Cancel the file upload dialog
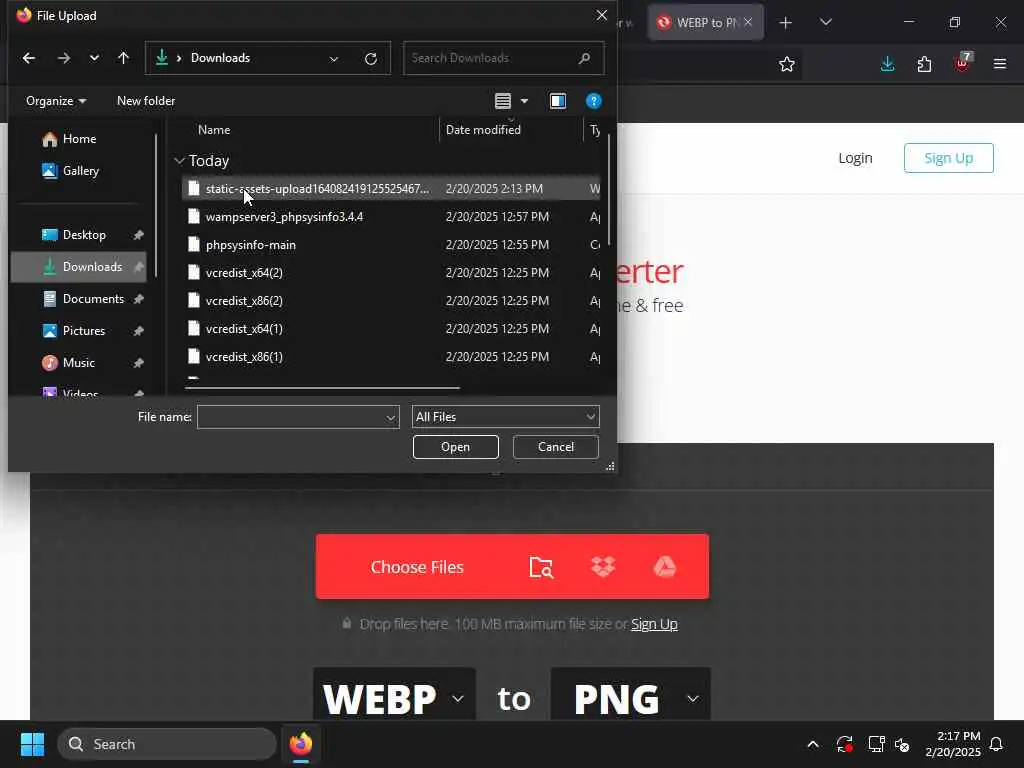 click(x=556, y=447)
